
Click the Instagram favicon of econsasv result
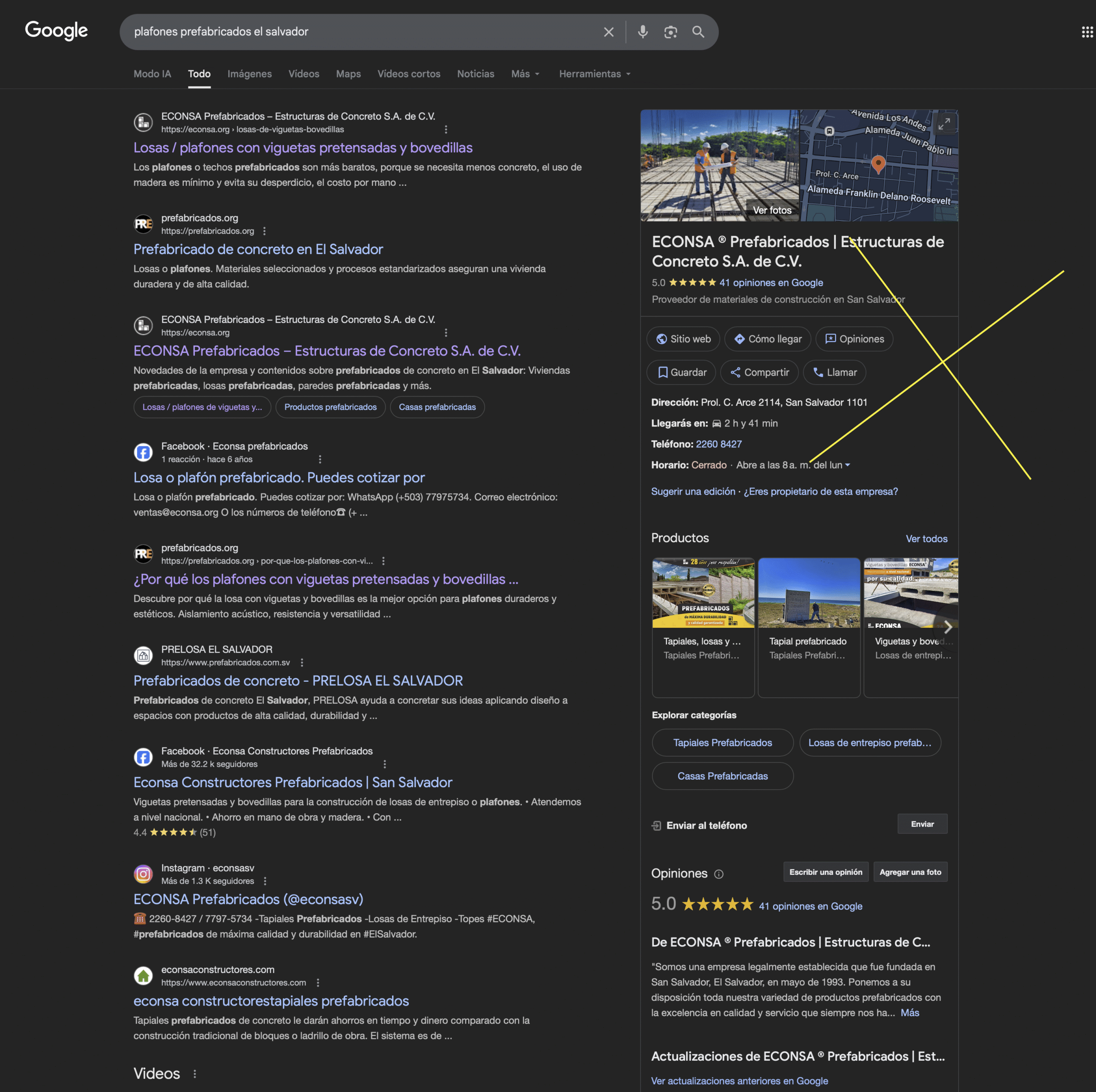[x=143, y=874]
